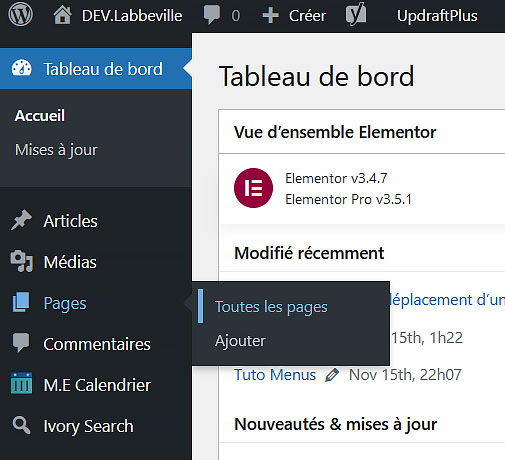Click the Tableau de bord page title
Image resolution: width=505 pixels, height=460 pixels.
click(316, 76)
